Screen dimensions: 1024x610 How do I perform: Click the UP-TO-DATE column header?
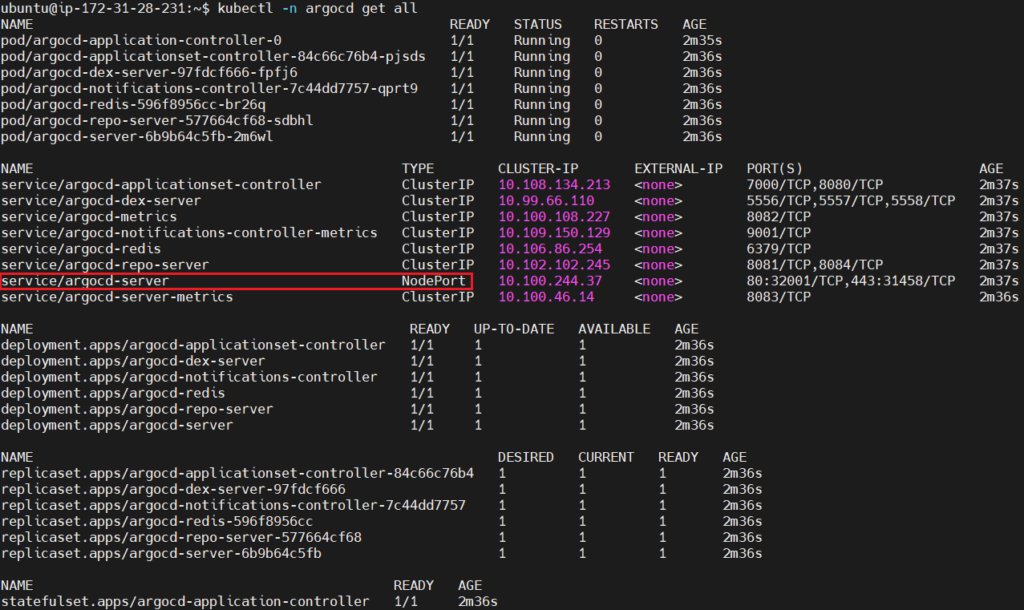point(514,329)
